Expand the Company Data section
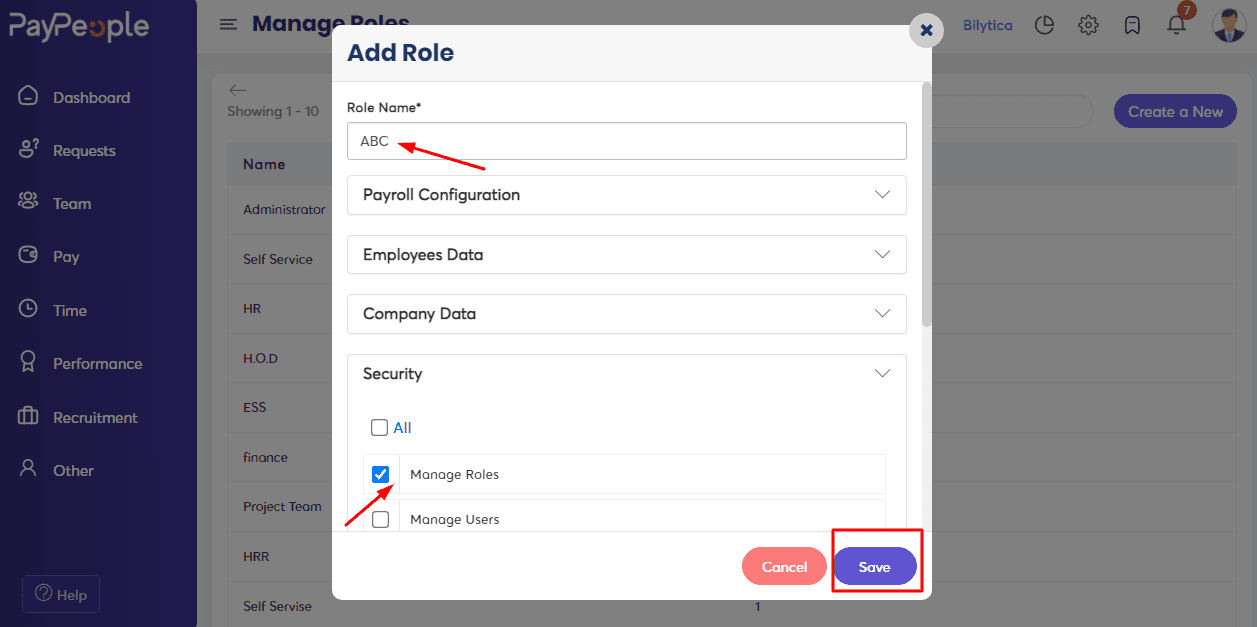 [x=627, y=314]
